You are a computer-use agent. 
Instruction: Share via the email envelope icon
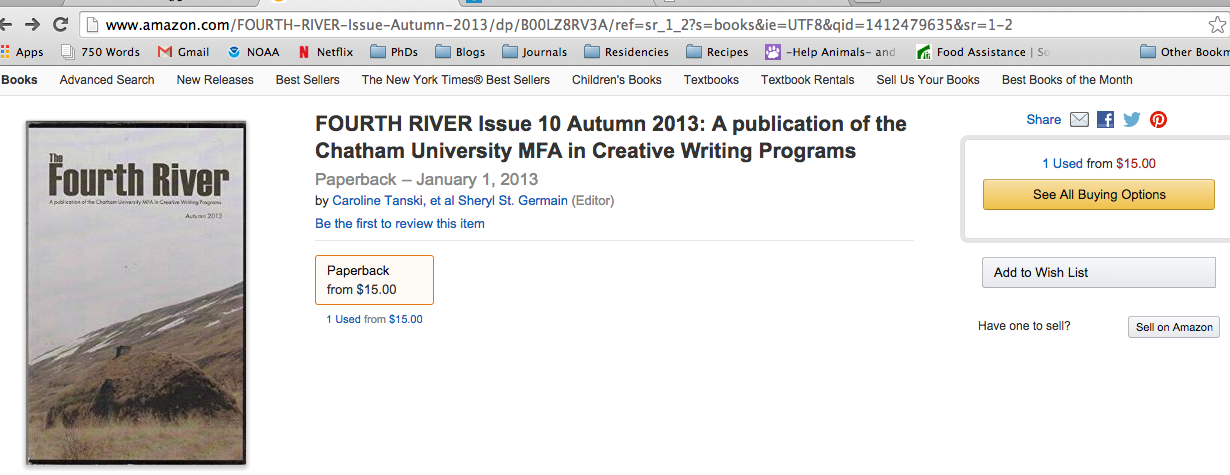[1079, 120]
